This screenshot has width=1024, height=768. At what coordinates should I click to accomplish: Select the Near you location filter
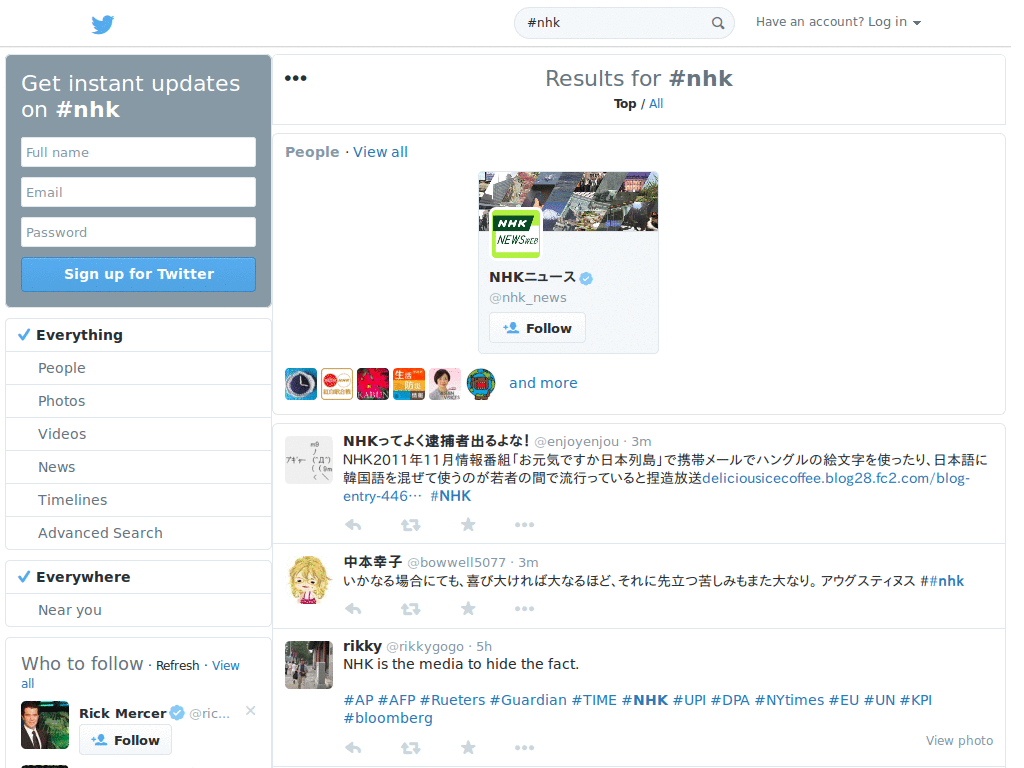tap(138, 610)
